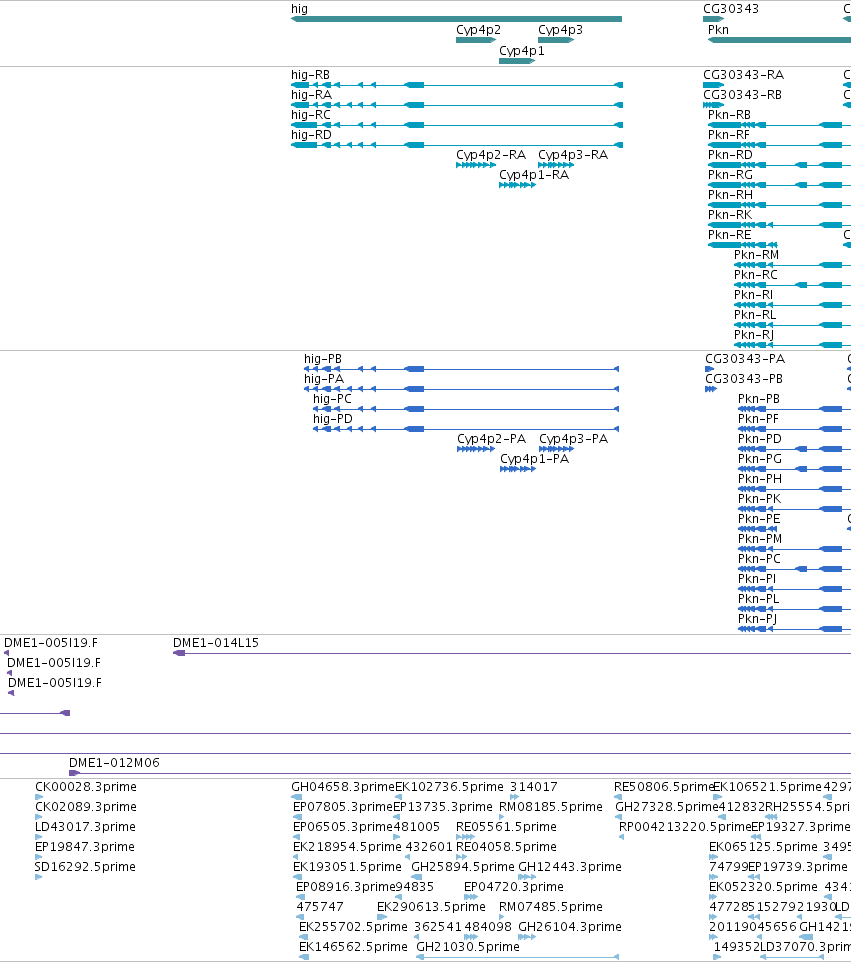The width and height of the screenshot is (851, 962).
Task: Select EST CK02089.3prime
Action: coord(86,807)
